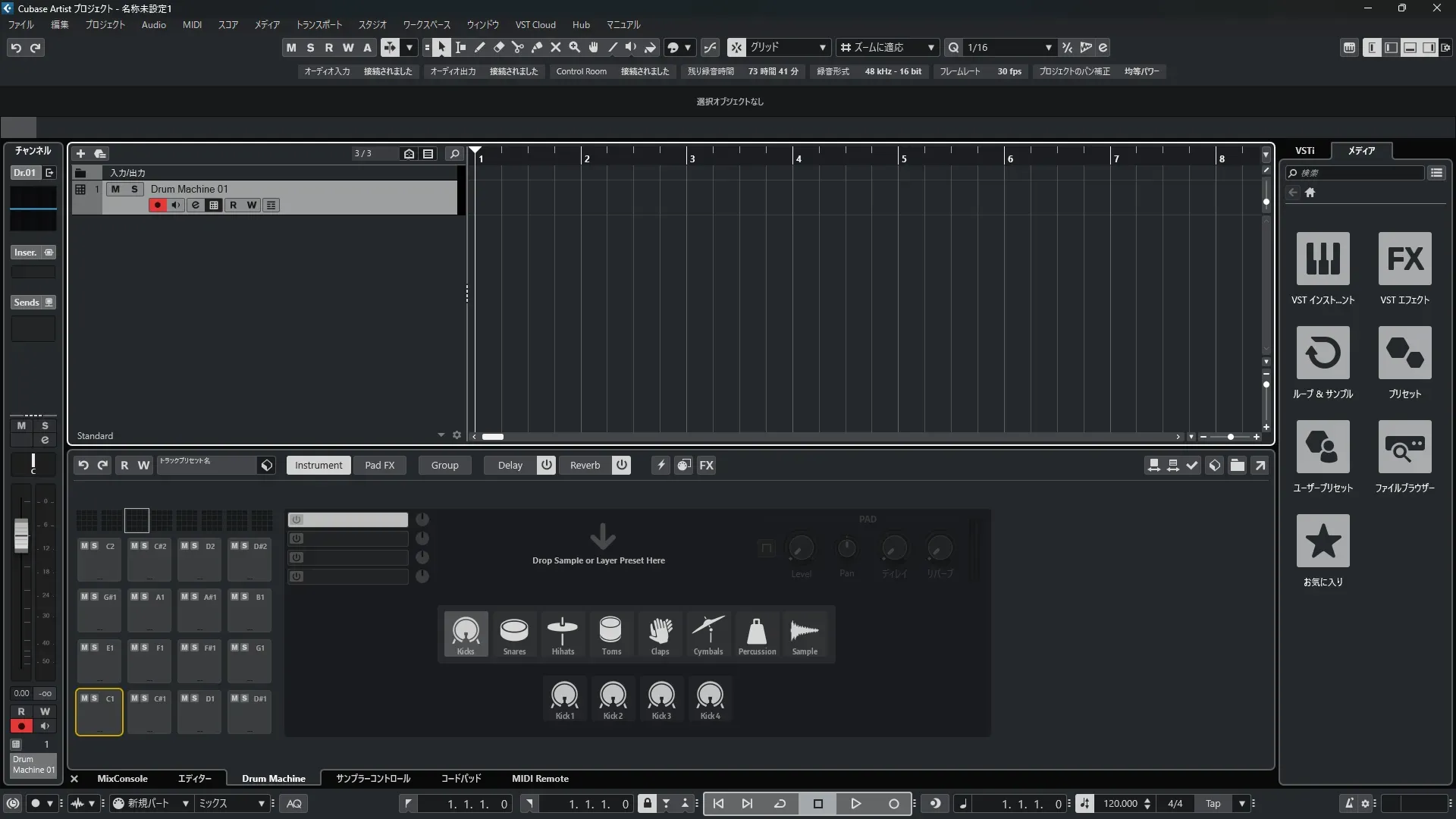Toggle the Reverb power button
This screenshot has width=1456, height=819.
621,465
